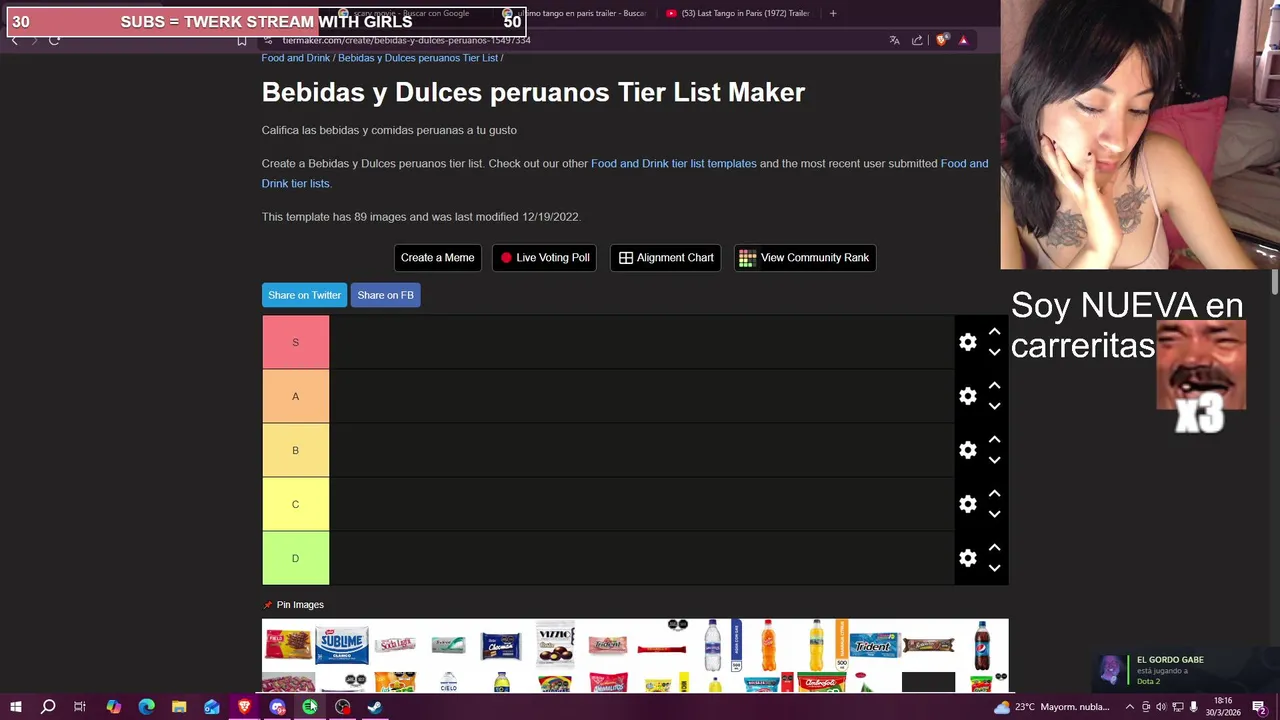Open Microsoft Edge from the taskbar
This screenshot has width=1280, height=720.
pos(146,707)
